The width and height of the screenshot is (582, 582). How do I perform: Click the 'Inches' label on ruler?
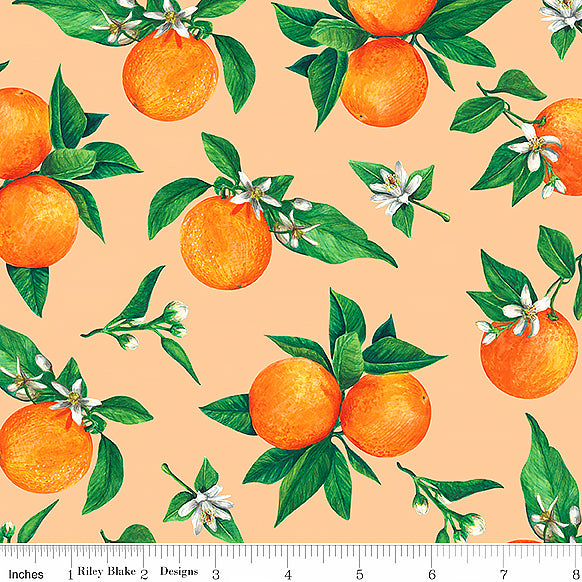coord(26,574)
